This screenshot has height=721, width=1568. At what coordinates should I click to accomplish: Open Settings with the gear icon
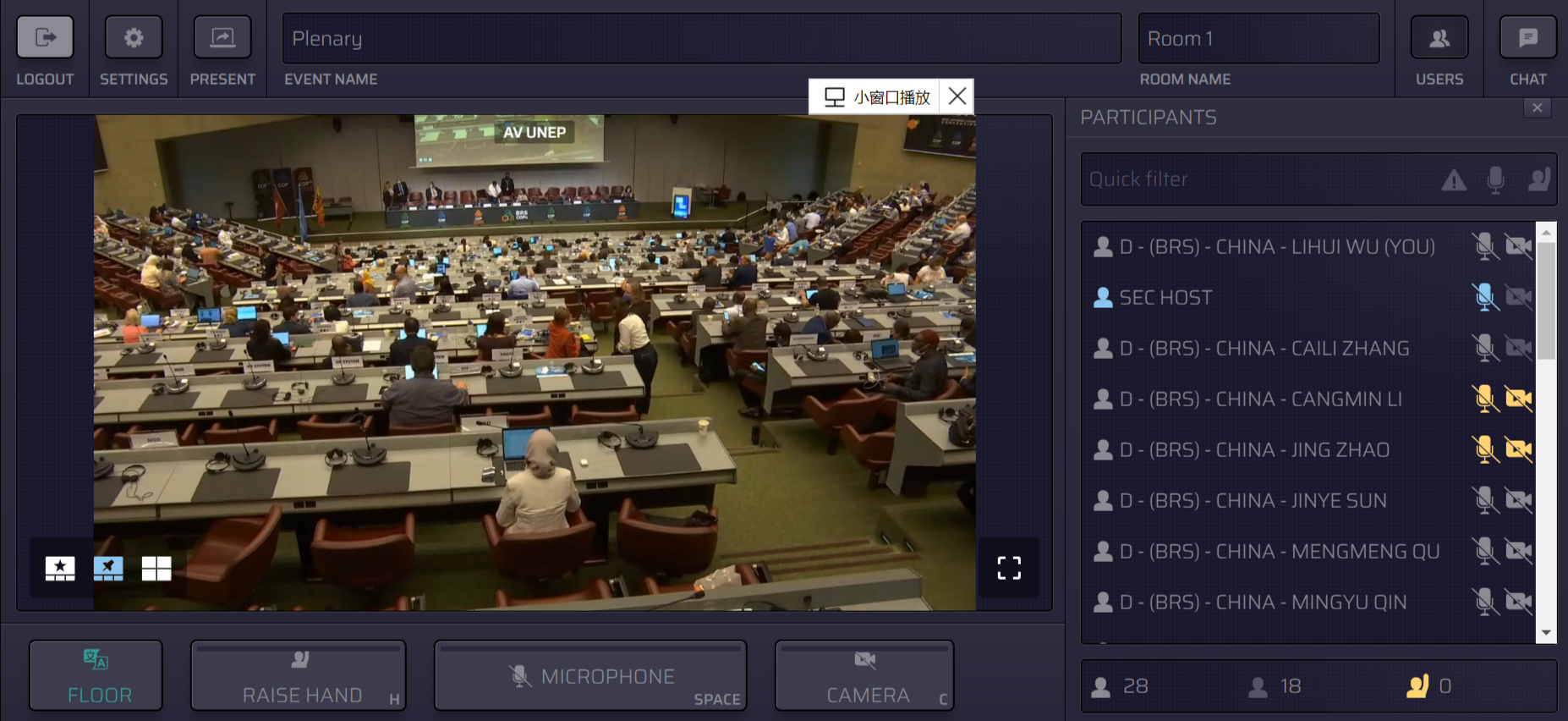click(x=134, y=38)
